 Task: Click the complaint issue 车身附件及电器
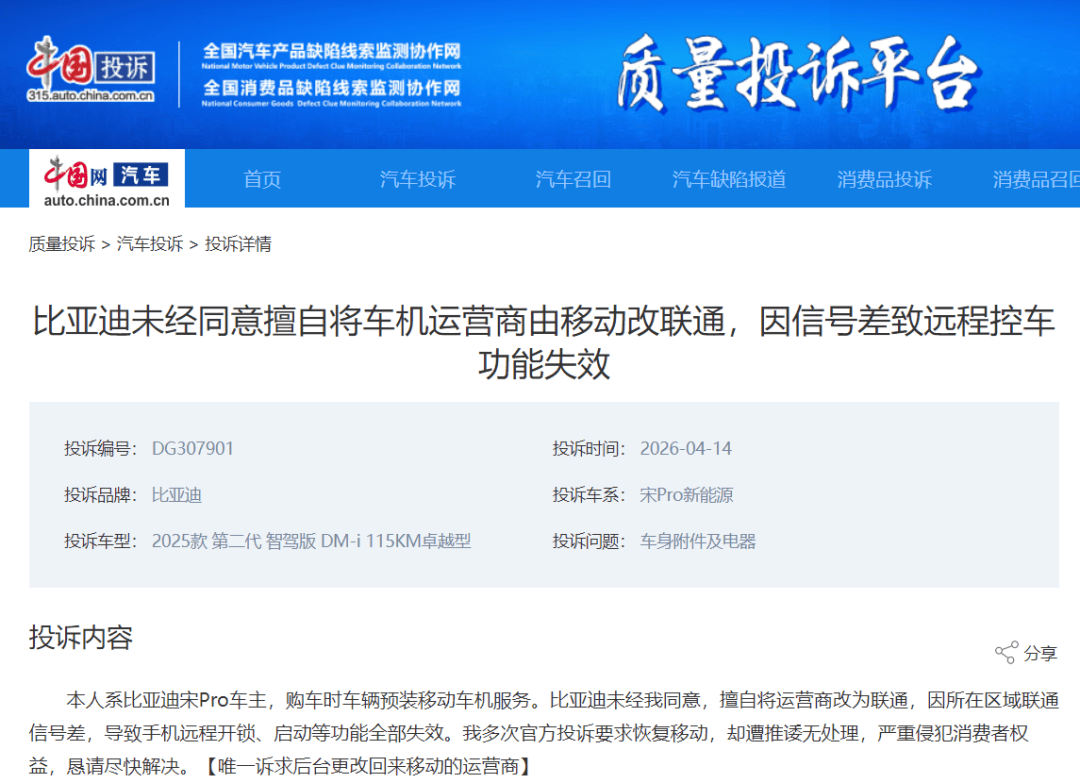point(697,541)
